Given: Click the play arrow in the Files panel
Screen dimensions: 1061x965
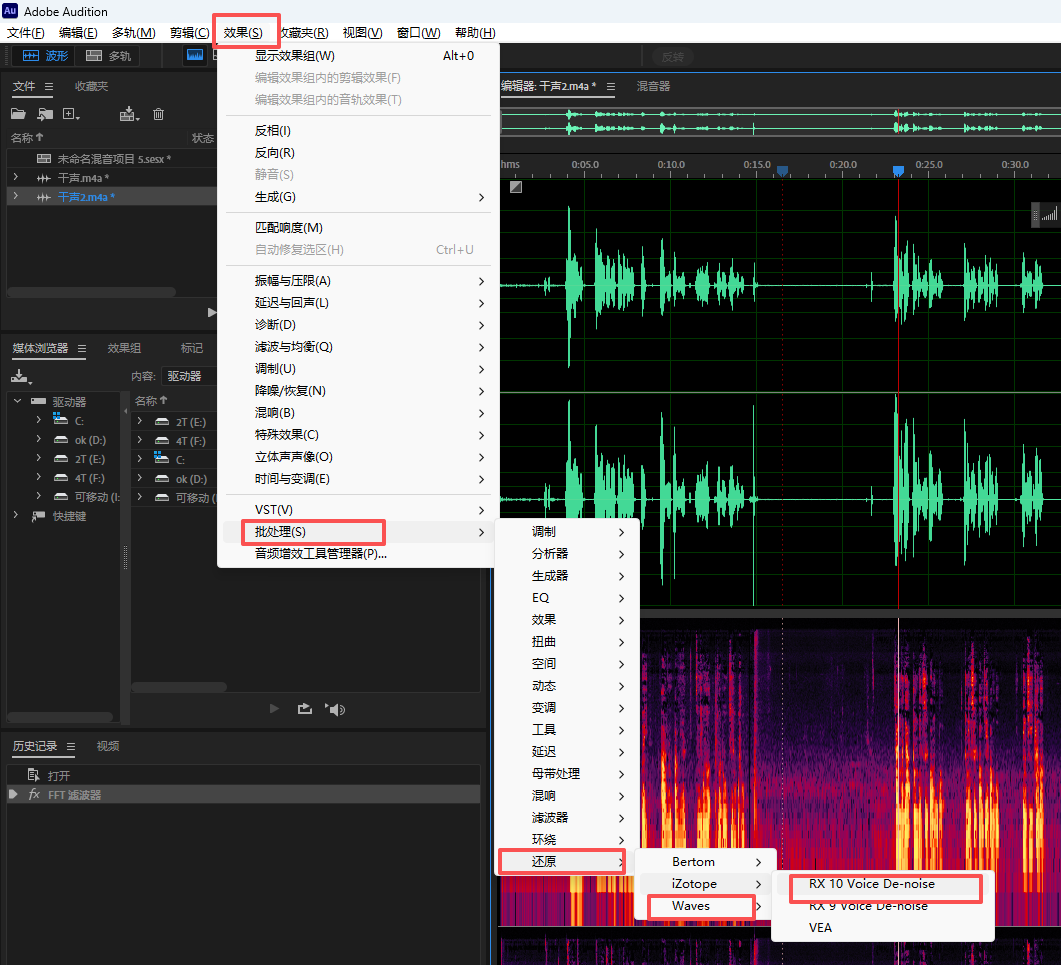Looking at the screenshot, I should point(212,312).
